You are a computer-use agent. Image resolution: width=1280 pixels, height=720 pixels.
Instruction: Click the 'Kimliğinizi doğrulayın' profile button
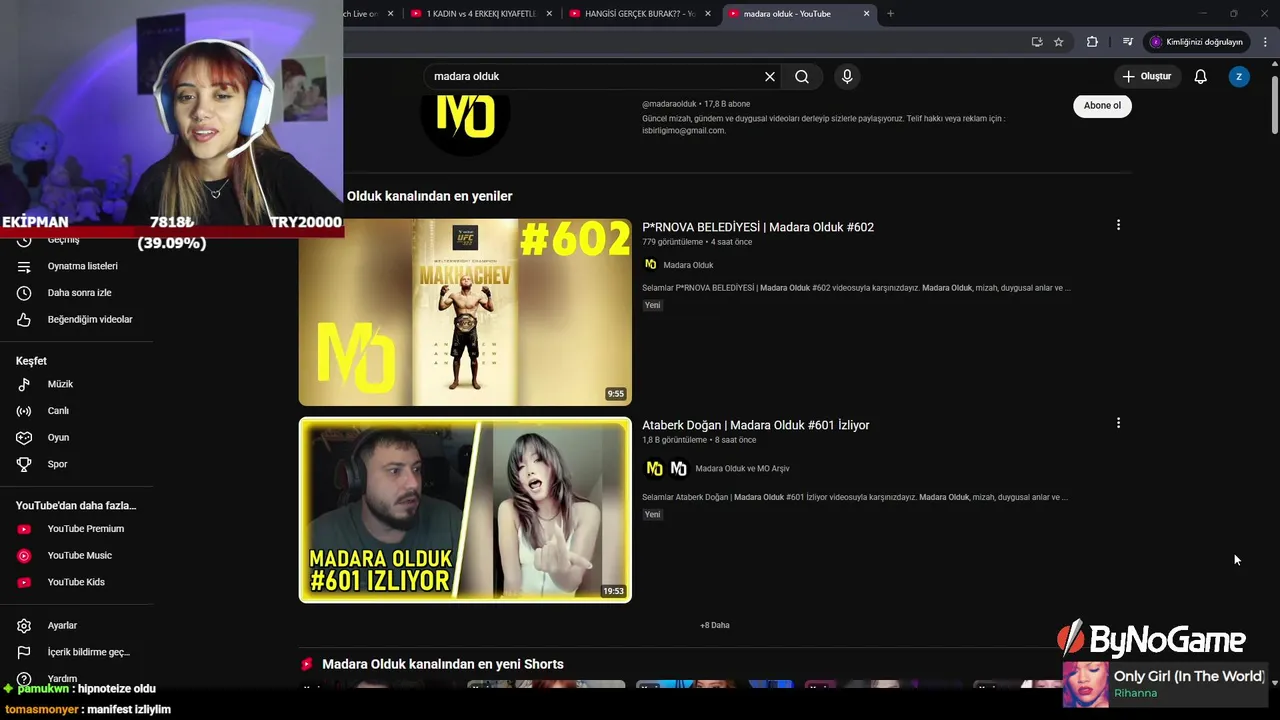point(1196,42)
